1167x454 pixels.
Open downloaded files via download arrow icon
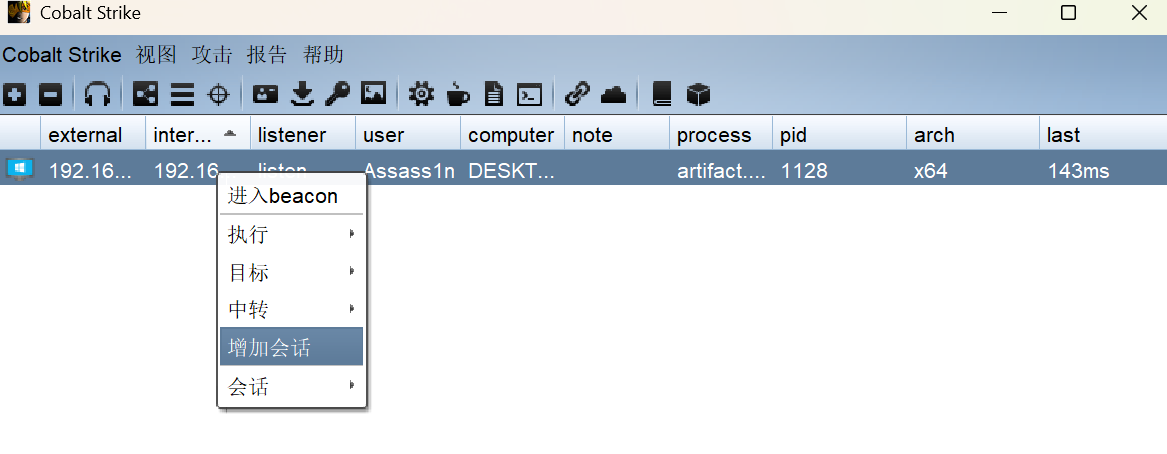click(302, 95)
